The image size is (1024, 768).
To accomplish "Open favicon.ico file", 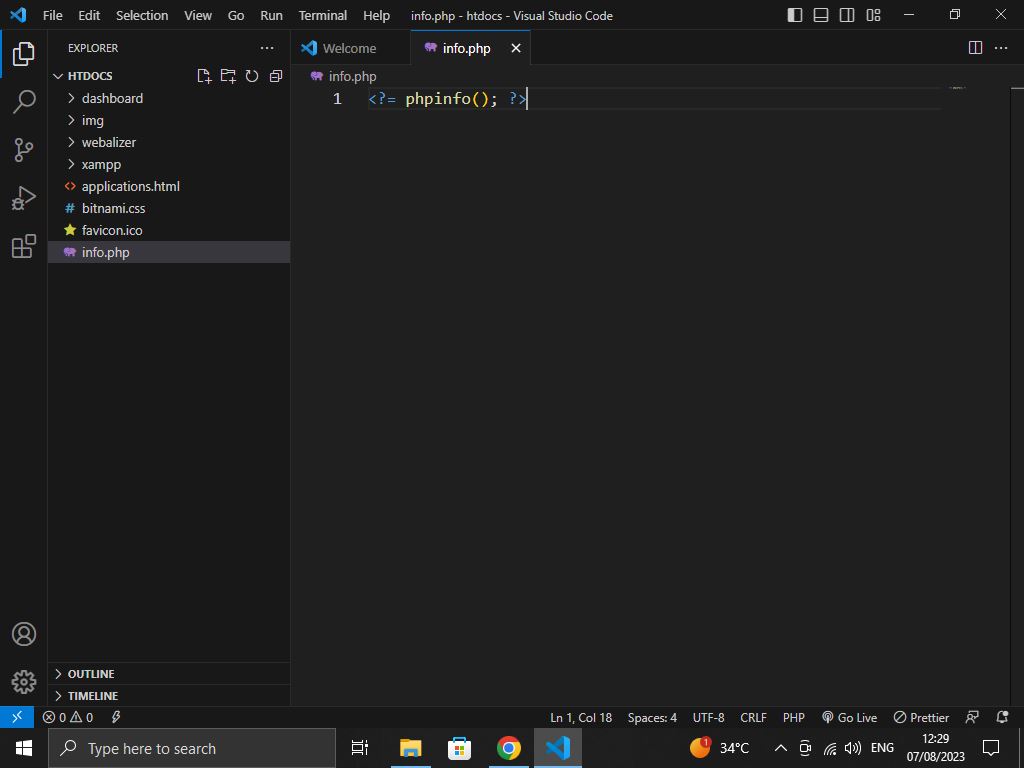I will click(168, 230).
